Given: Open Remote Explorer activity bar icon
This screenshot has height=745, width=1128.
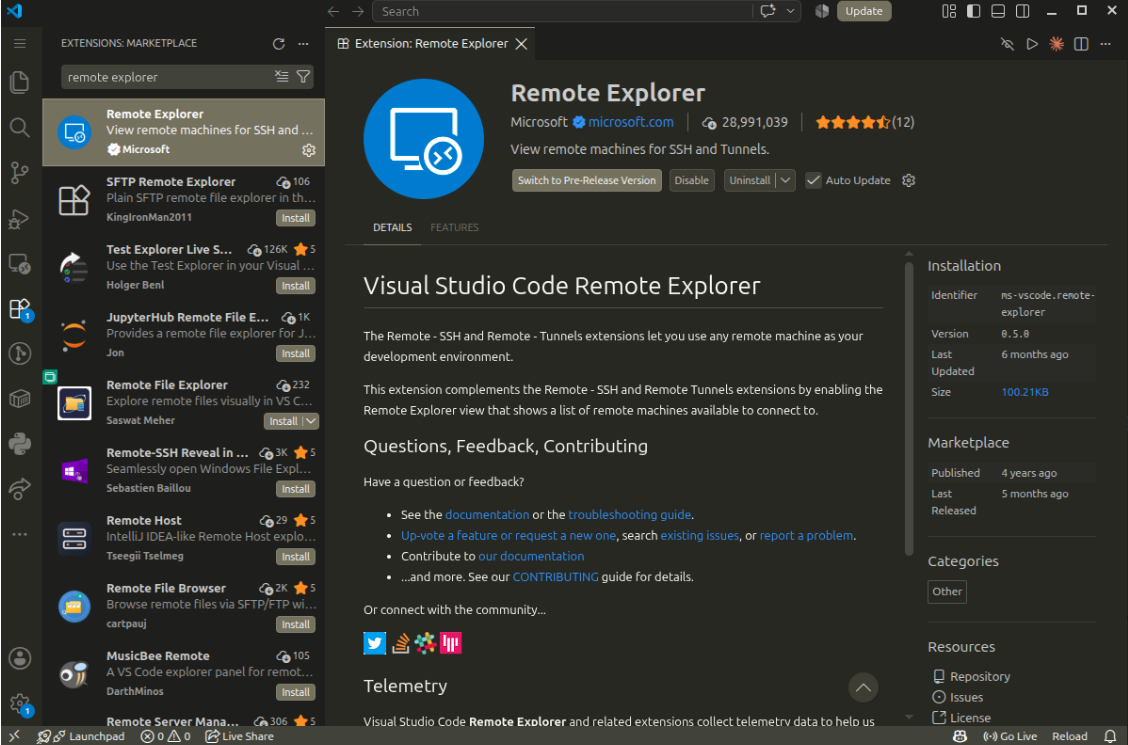Looking at the screenshot, I should point(19,264).
